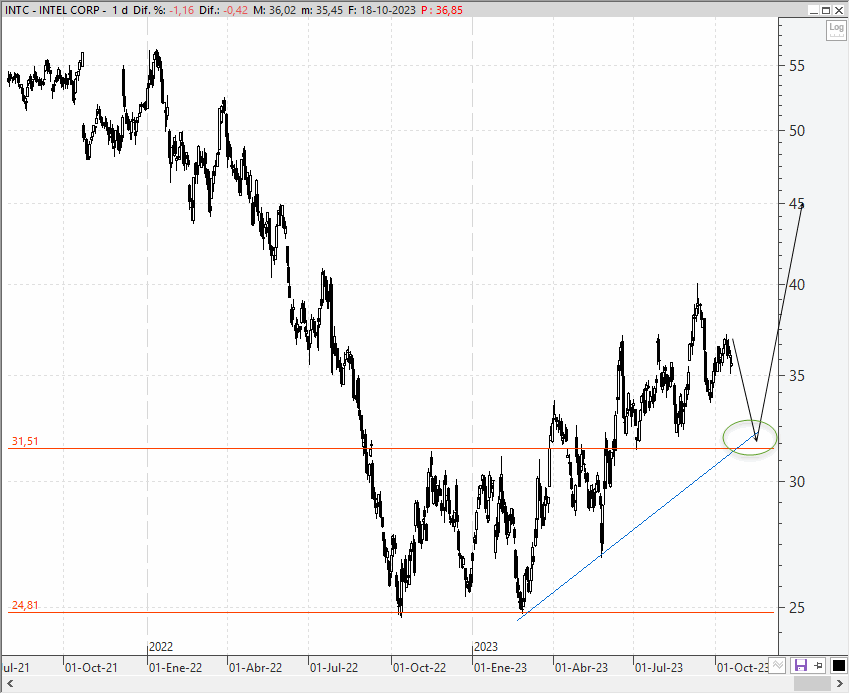This screenshot has width=850, height=694.
Task: Click the 40 price axis label
Action: (797, 285)
